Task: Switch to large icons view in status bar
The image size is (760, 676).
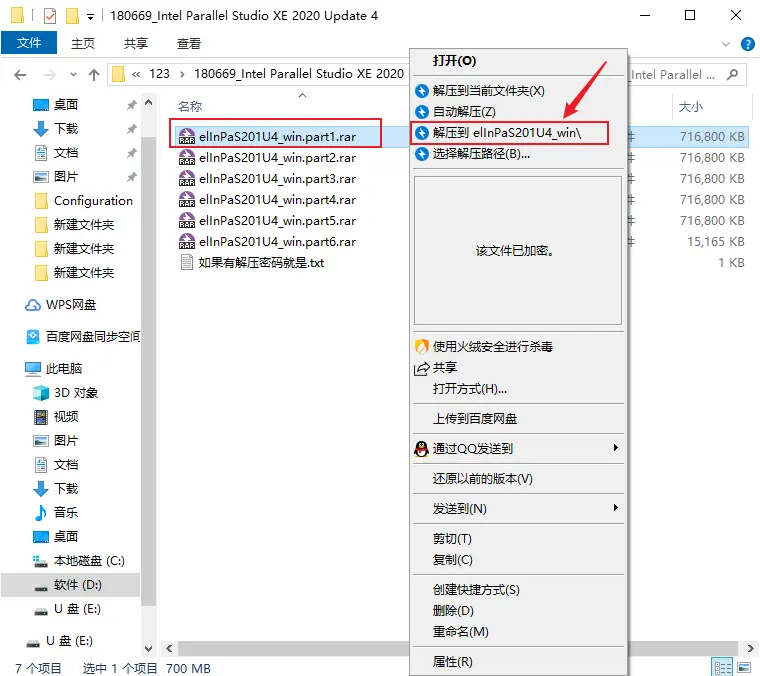Action: coord(744,668)
